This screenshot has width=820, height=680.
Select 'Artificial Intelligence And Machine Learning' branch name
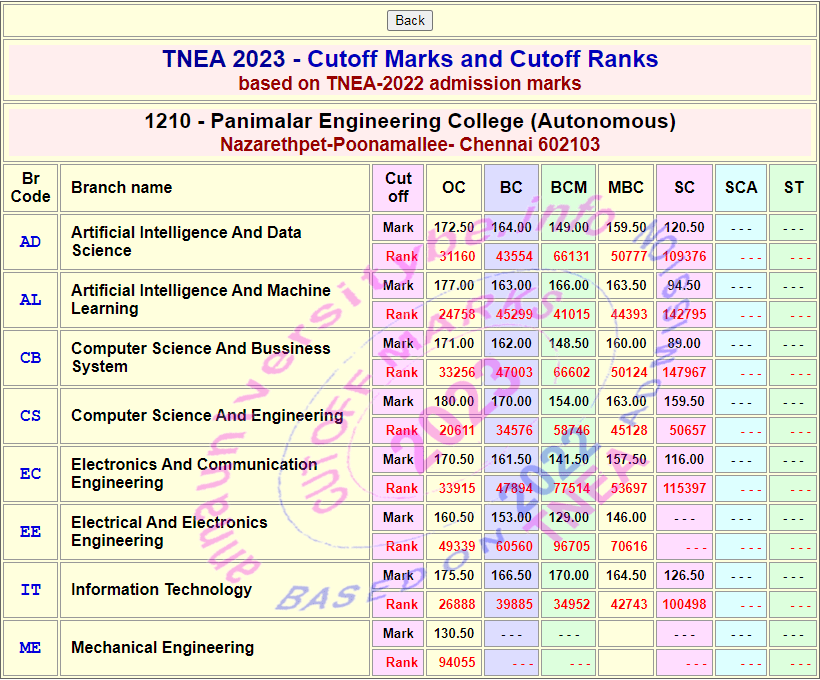(201, 300)
